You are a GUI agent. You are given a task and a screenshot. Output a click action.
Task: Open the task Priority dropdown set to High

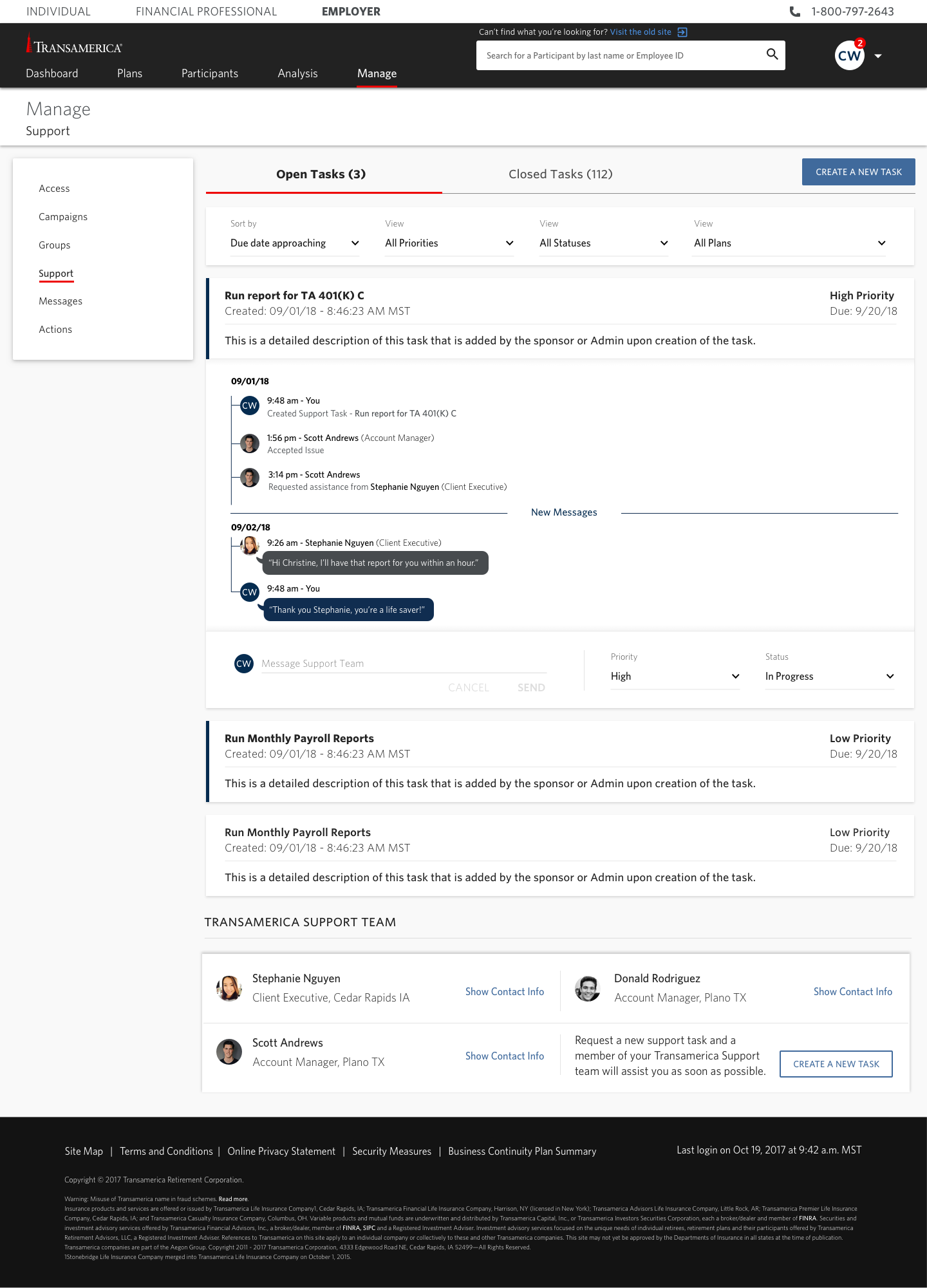(675, 677)
